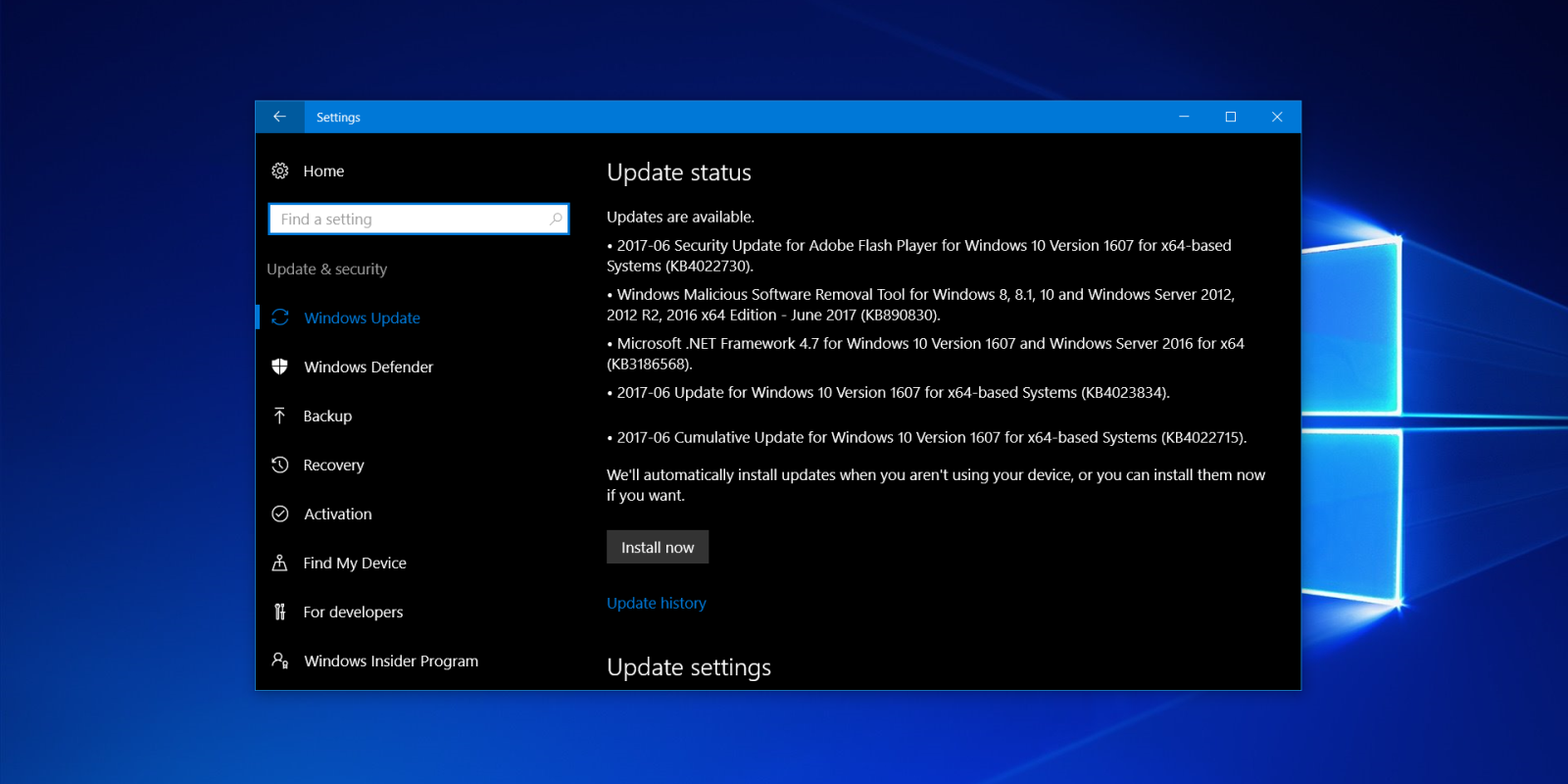
Task: Click the .NET Framework 4.7 update entry
Action: pos(925,354)
